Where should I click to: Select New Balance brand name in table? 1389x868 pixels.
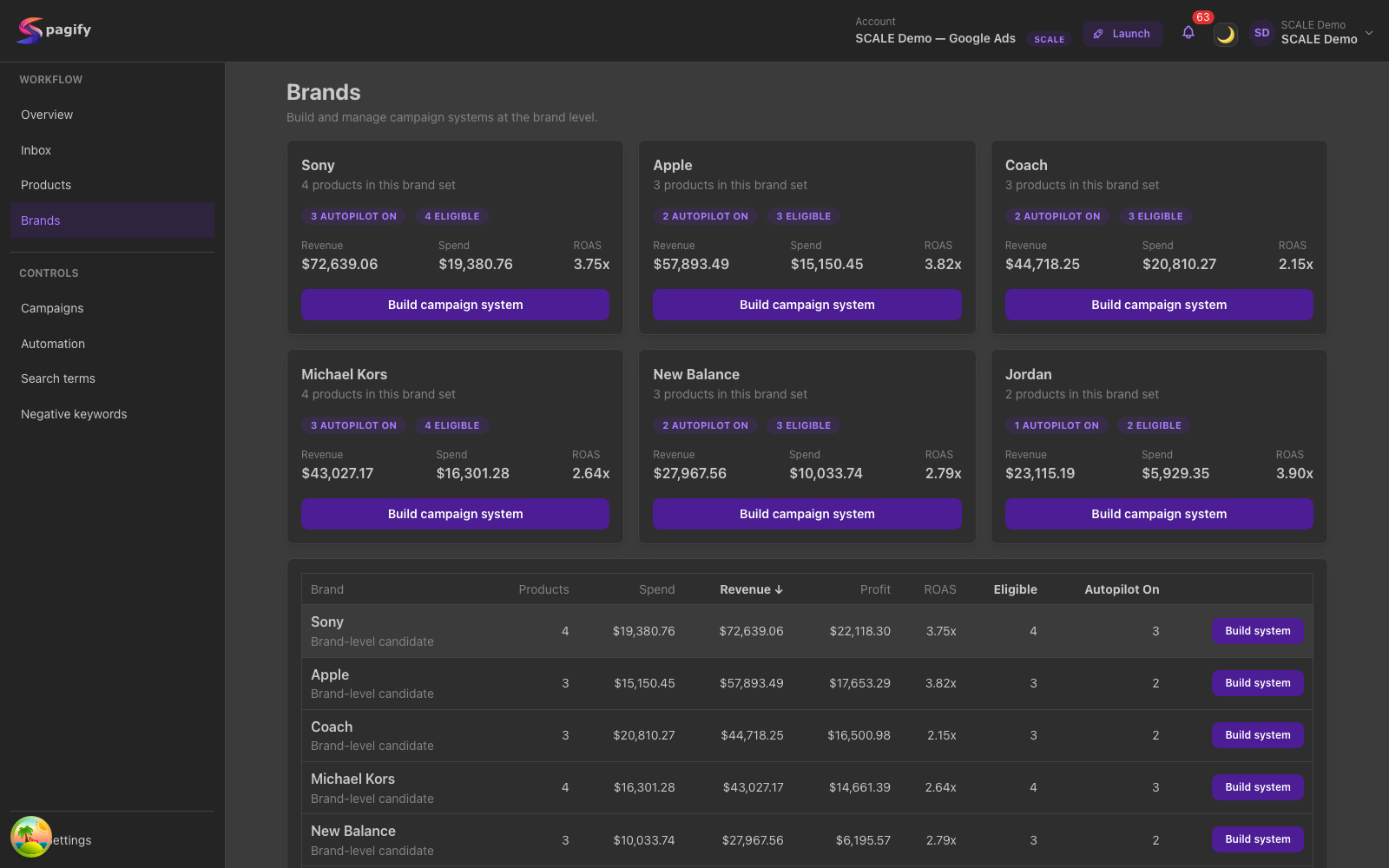(x=353, y=831)
